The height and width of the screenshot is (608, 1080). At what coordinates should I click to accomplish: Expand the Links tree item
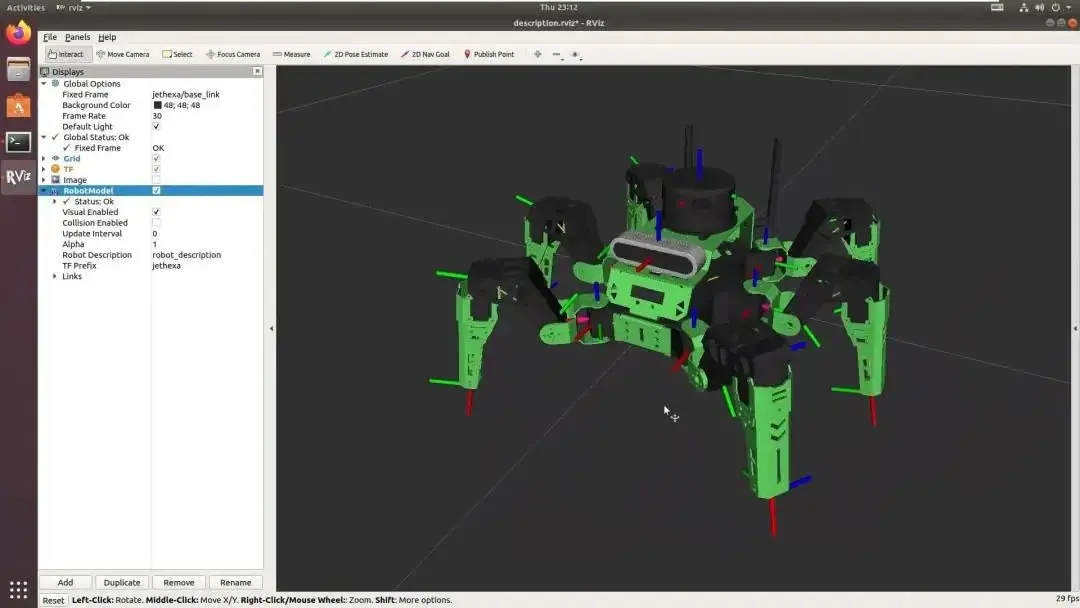coord(55,276)
